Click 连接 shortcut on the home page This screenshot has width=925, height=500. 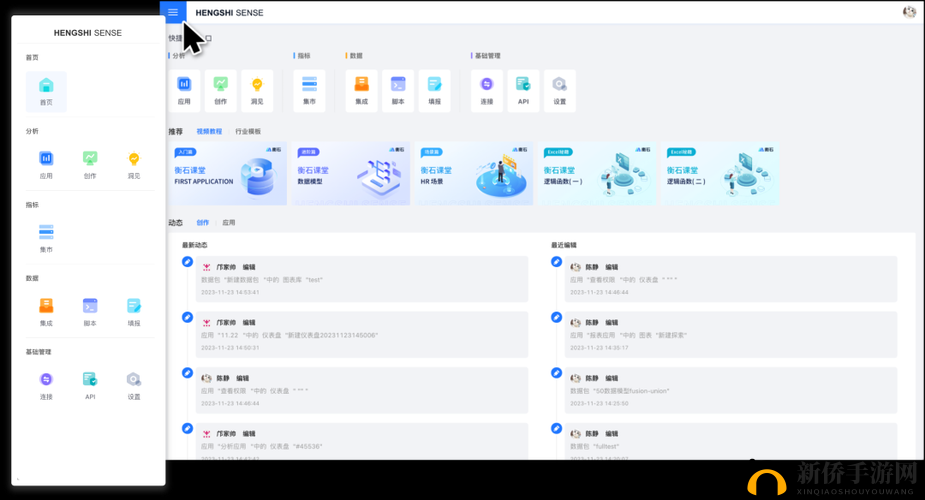pyautogui.click(x=487, y=91)
